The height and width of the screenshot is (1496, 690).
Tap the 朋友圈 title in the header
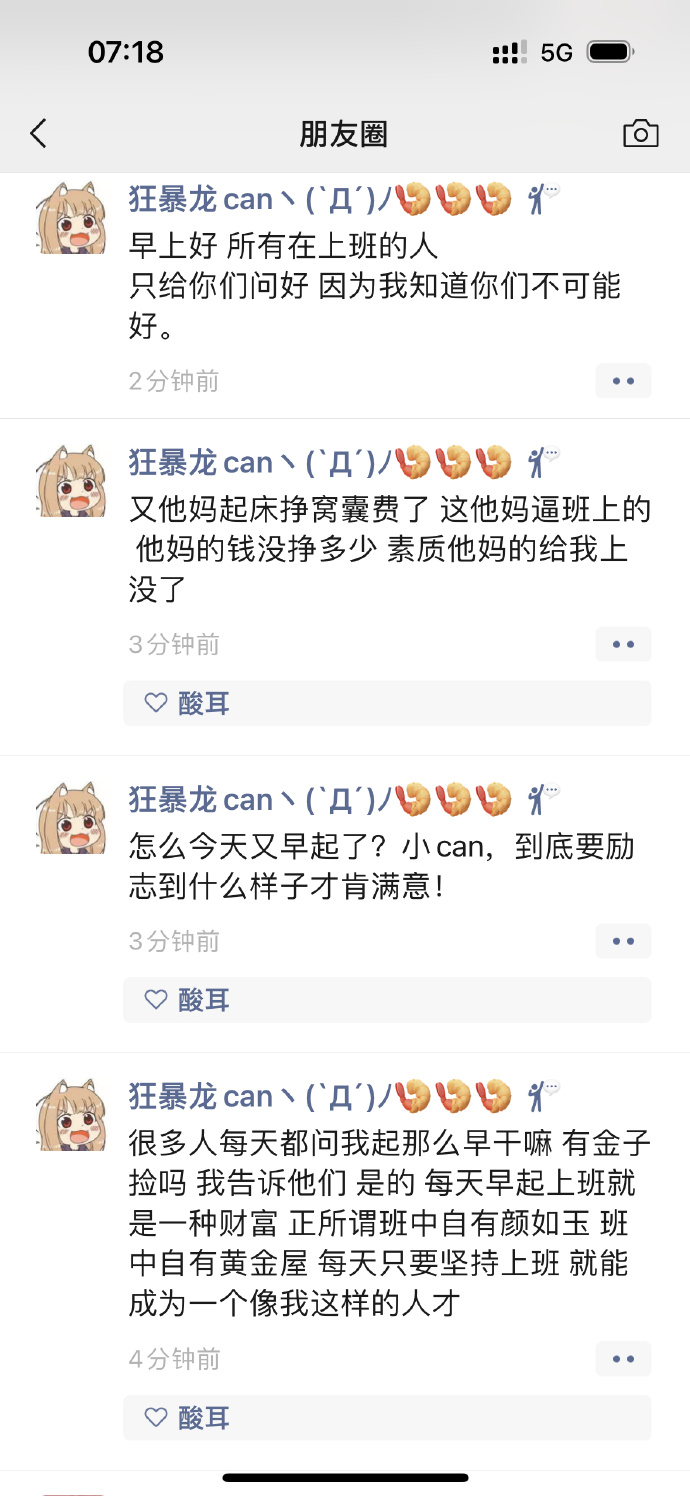pyautogui.click(x=344, y=134)
